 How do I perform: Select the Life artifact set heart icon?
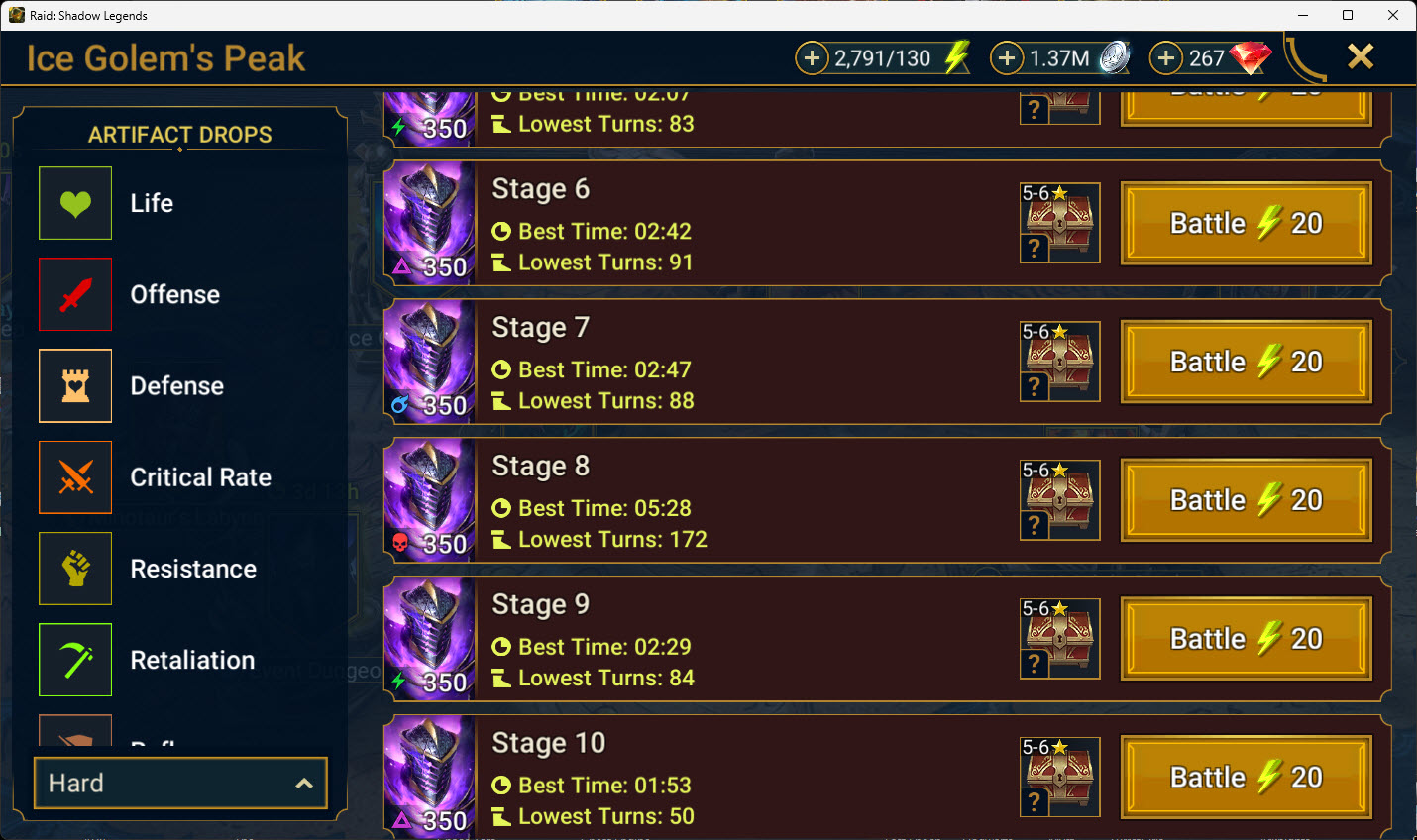click(75, 203)
